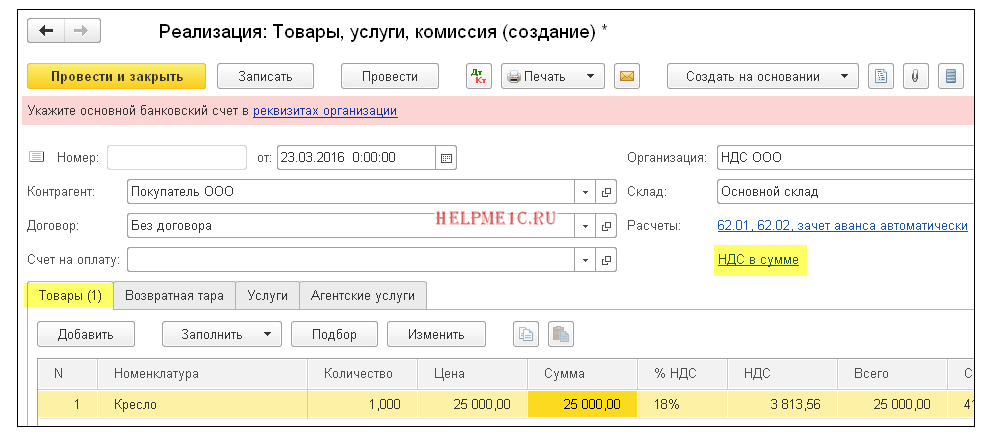Click the Провести и закрыть button
This screenshot has width=990, height=445.
pyautogui.click(x=117, y=76)
